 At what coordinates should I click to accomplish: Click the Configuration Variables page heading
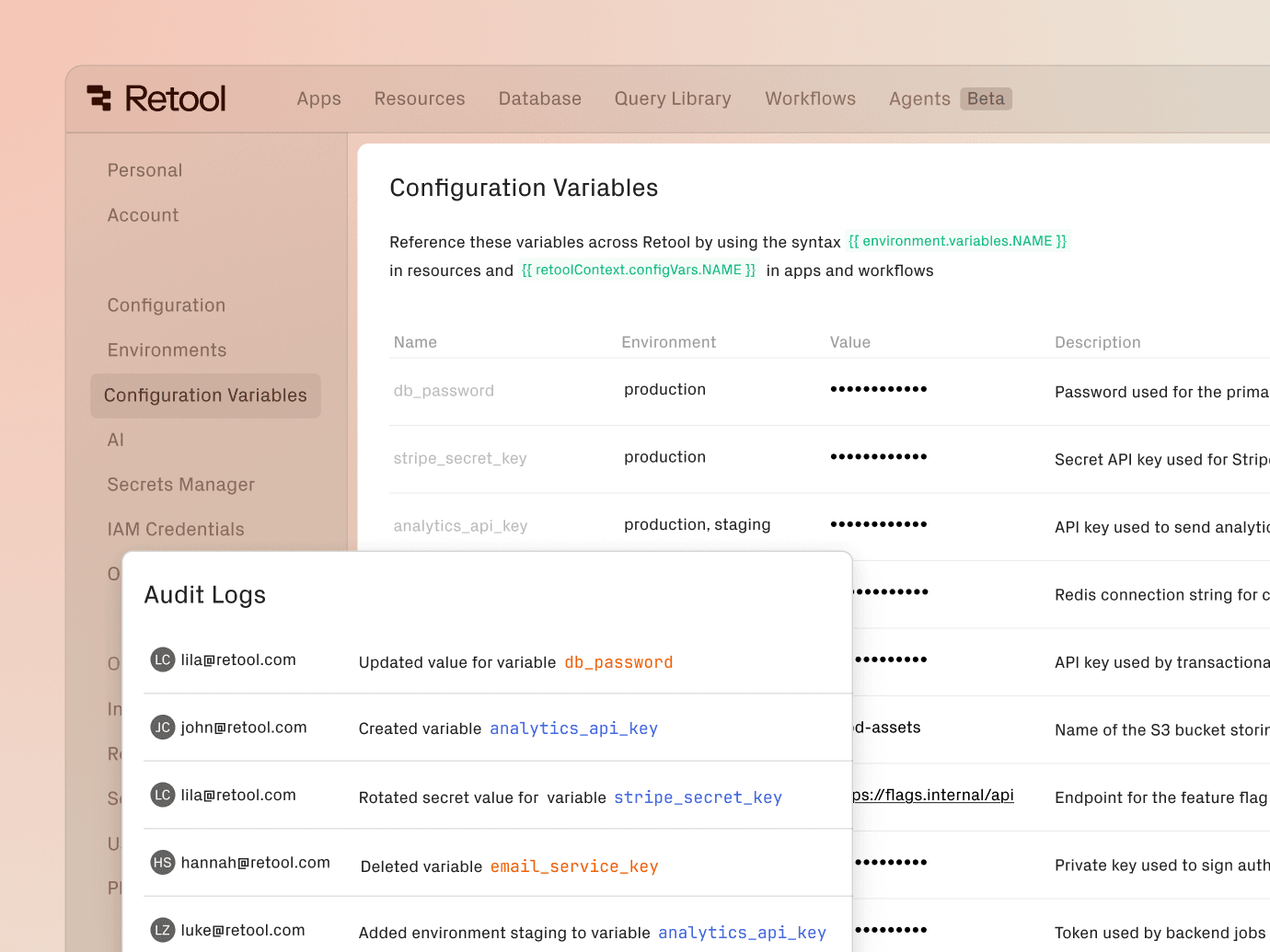[x=524, y=188]
